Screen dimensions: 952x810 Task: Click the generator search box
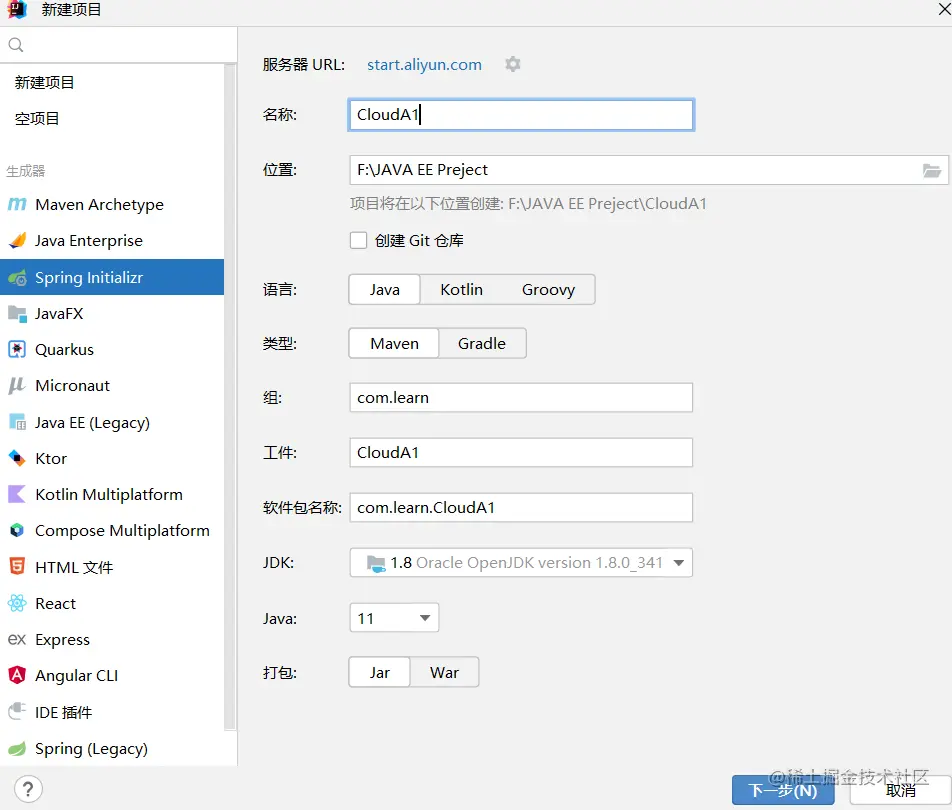(118, 45)
